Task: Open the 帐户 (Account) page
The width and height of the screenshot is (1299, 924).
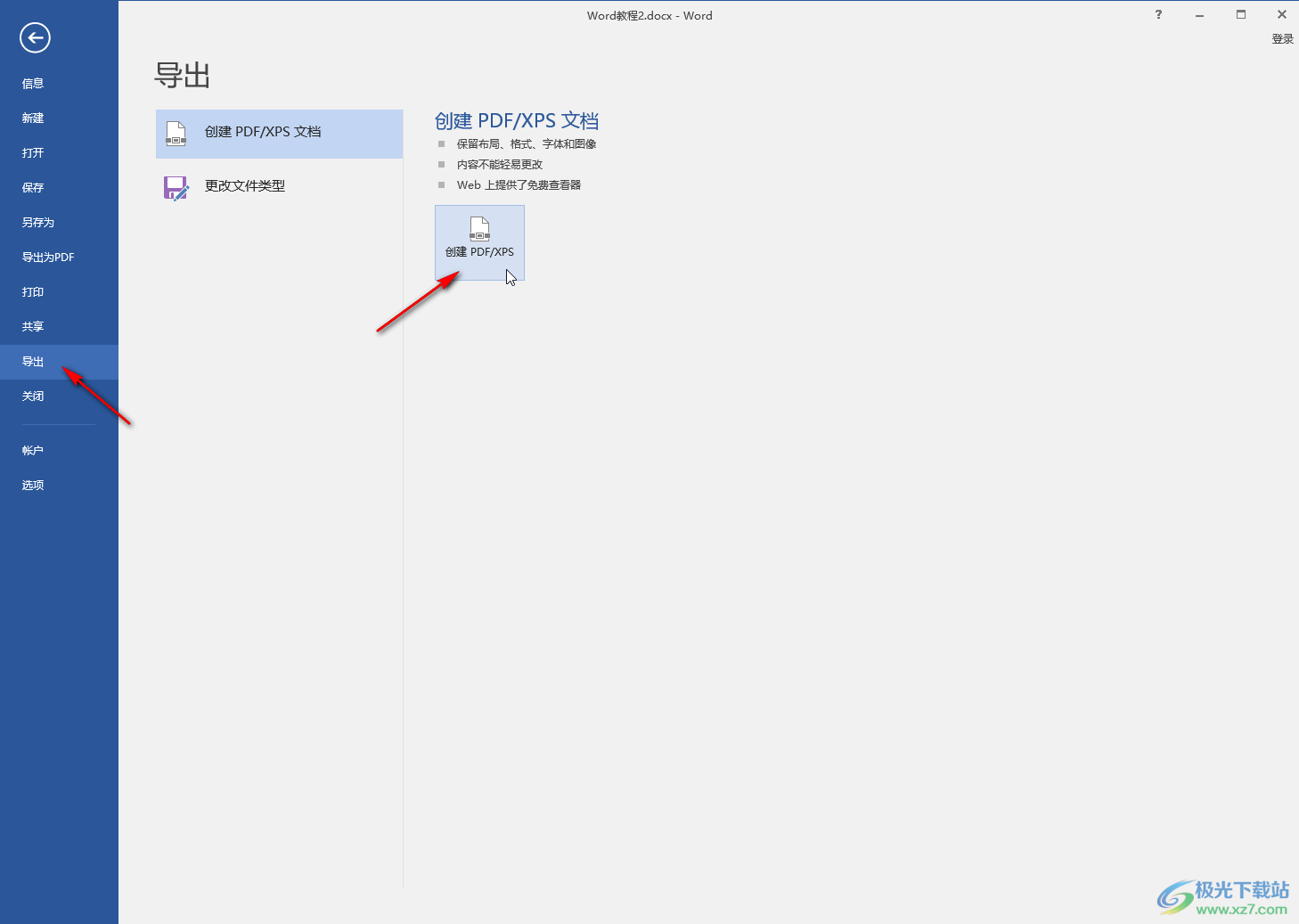Action: (59, 450)
